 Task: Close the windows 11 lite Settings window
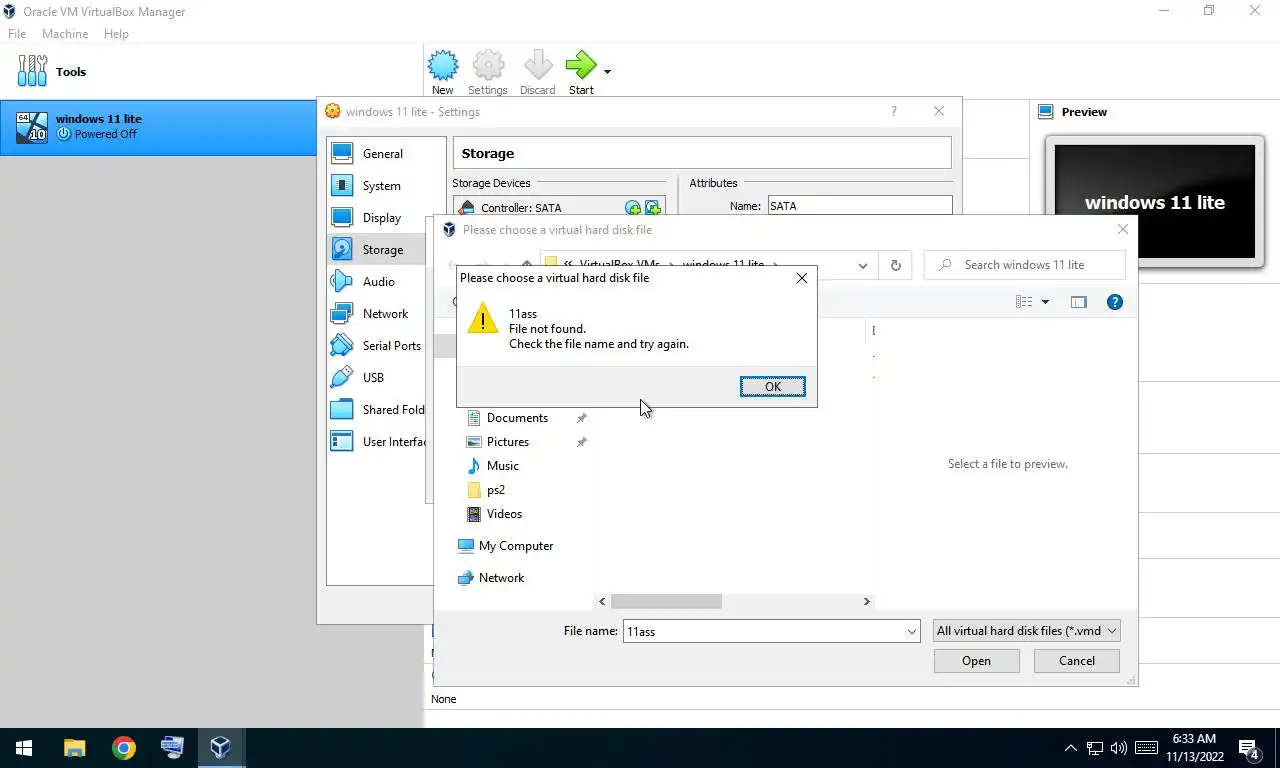pos(938,112)
